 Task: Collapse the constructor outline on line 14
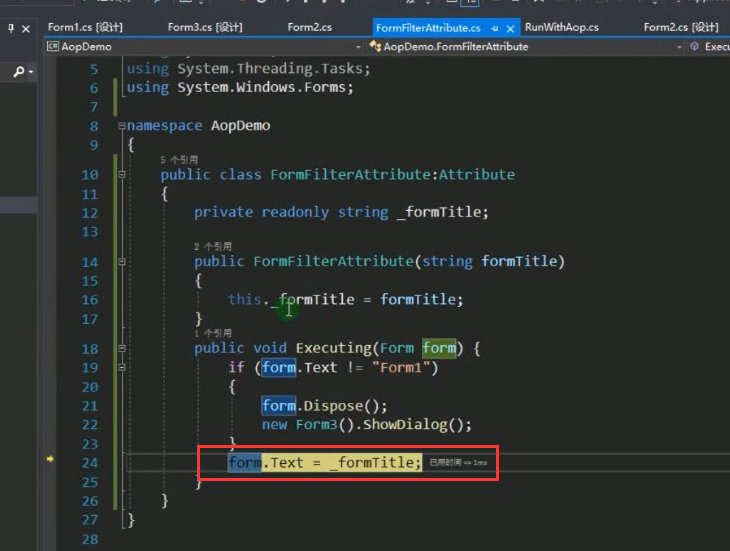[122, 262]
